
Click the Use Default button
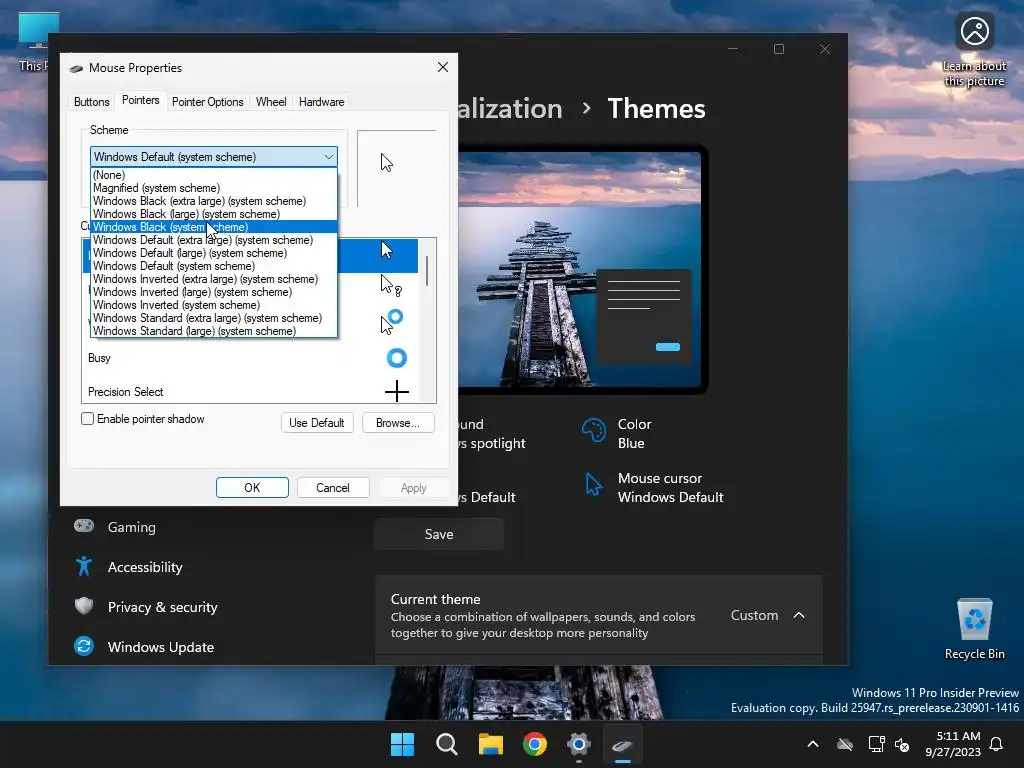point(317,423)
